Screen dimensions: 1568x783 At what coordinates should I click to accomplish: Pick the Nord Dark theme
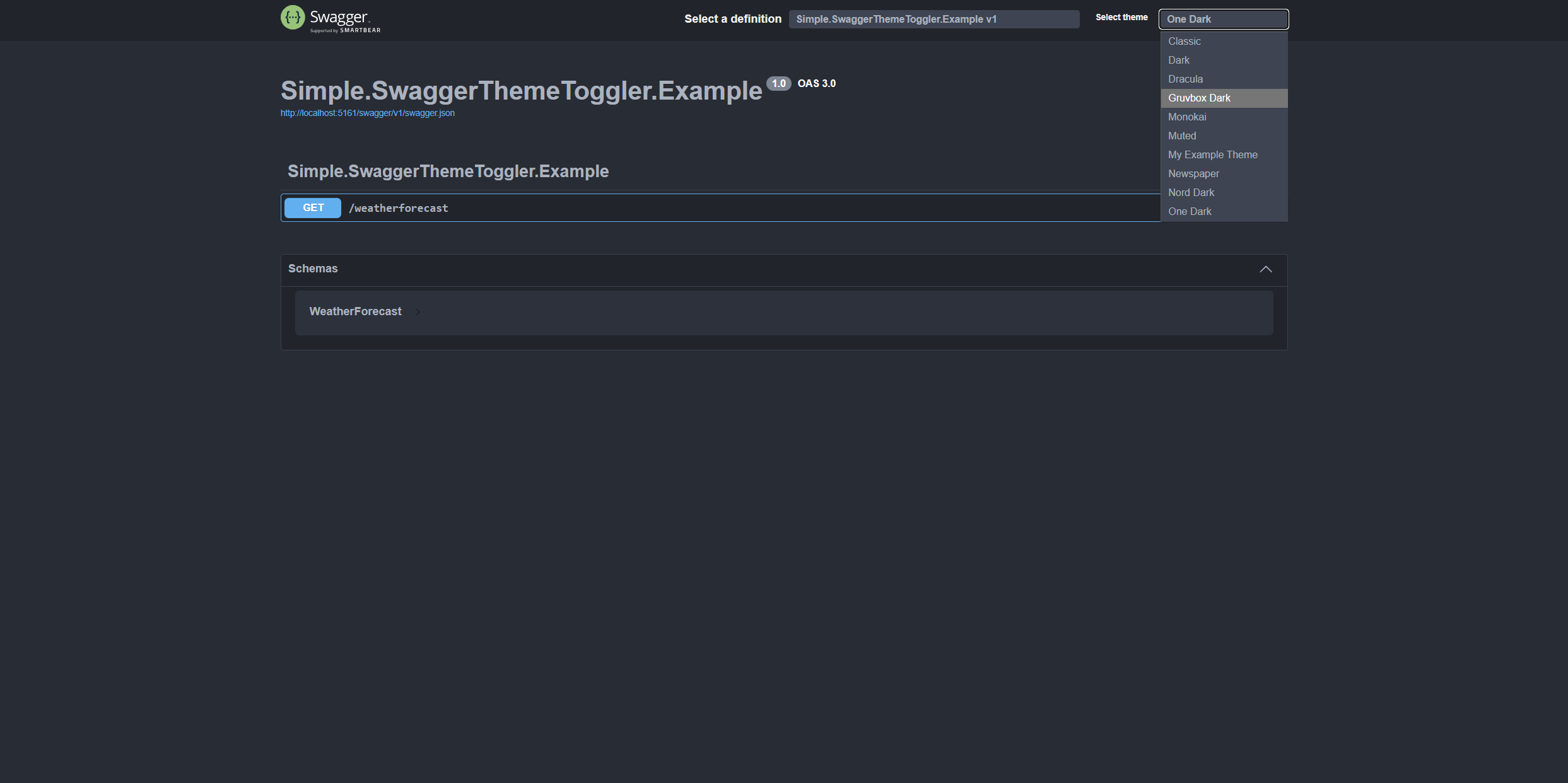coord(1191,192)
